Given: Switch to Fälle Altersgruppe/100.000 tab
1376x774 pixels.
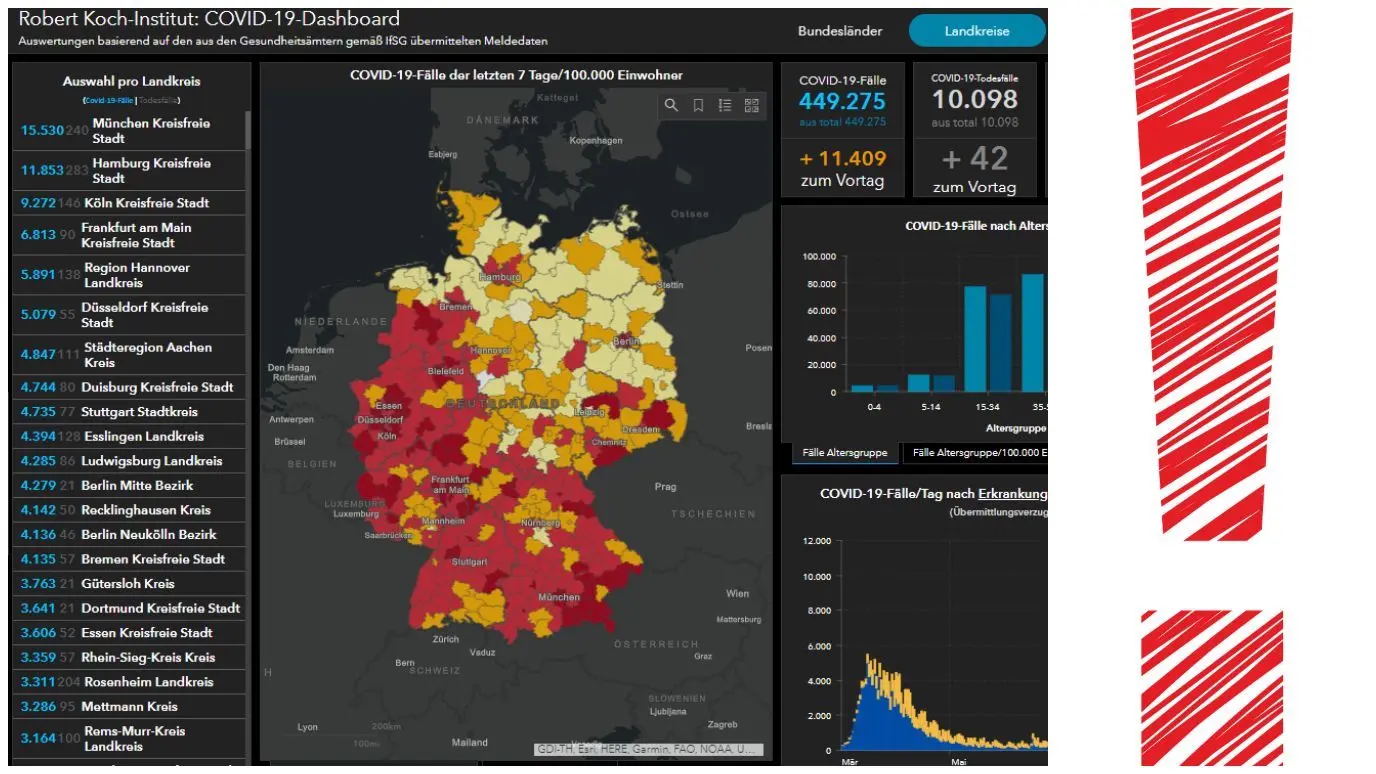Looking at the screenshot, I should (x=976, y=453).
